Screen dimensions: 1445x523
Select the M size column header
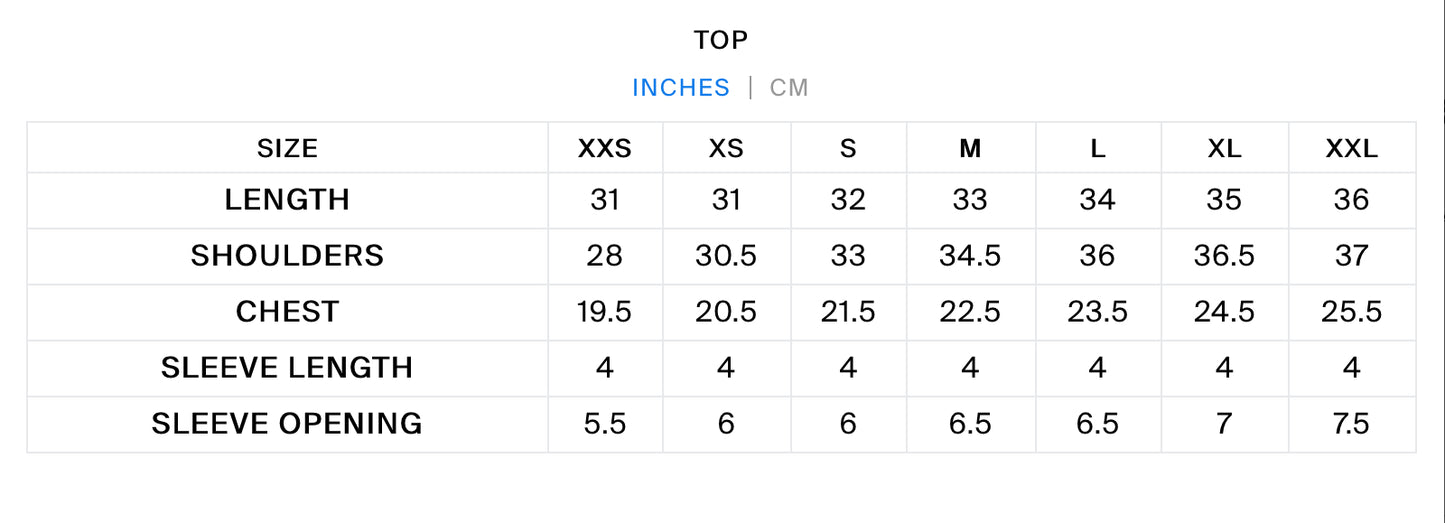pyautogui.click(x=970, y=149)
